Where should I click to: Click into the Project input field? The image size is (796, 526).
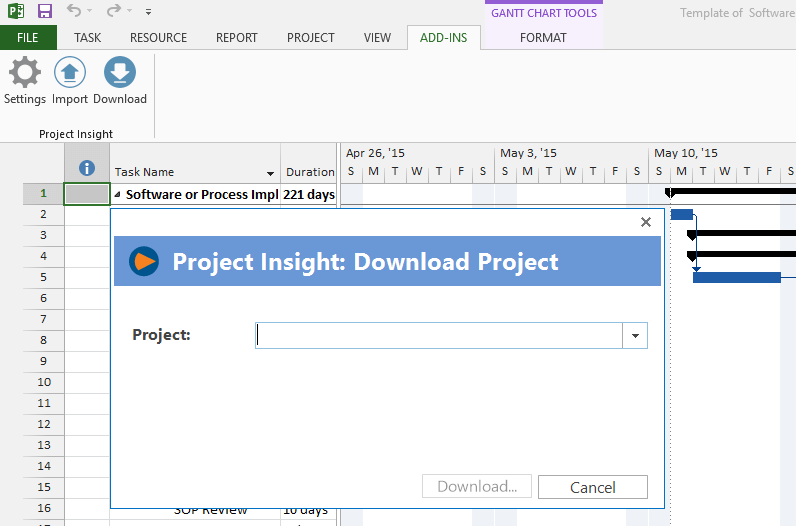[x=438, y=336]
